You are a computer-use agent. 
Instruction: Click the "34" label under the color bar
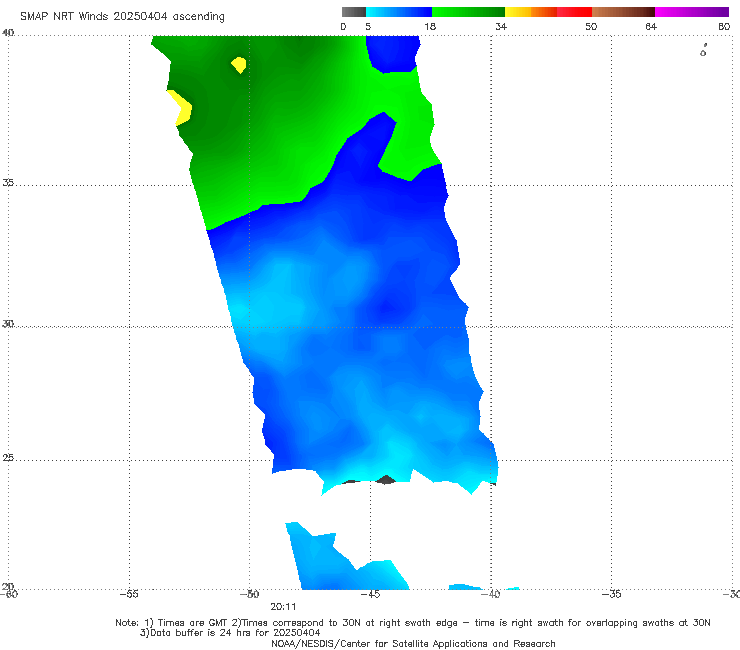(x=501, y=26)
